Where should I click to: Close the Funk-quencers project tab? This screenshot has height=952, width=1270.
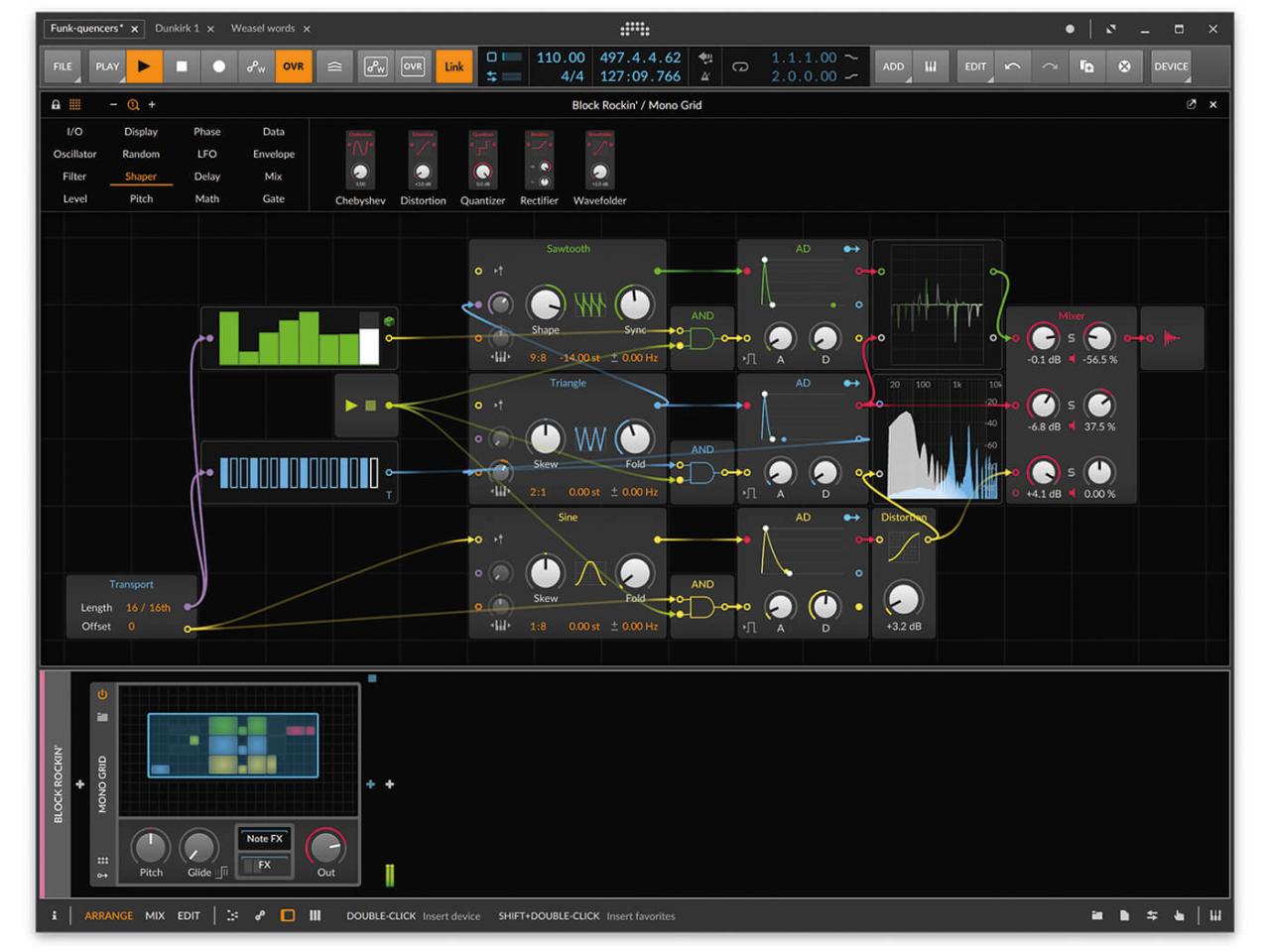[x=135, y=29]
